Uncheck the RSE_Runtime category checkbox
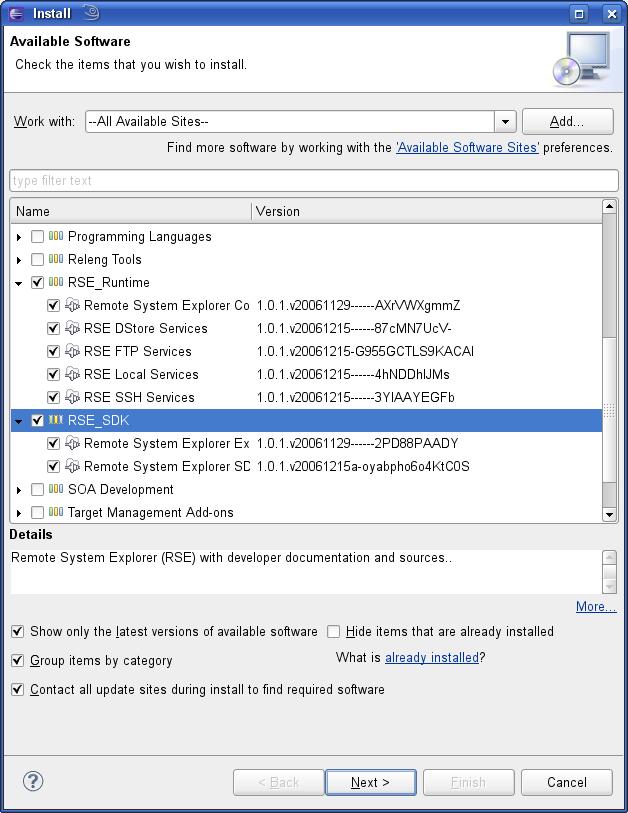628x813 pixels. coord(37,283)
